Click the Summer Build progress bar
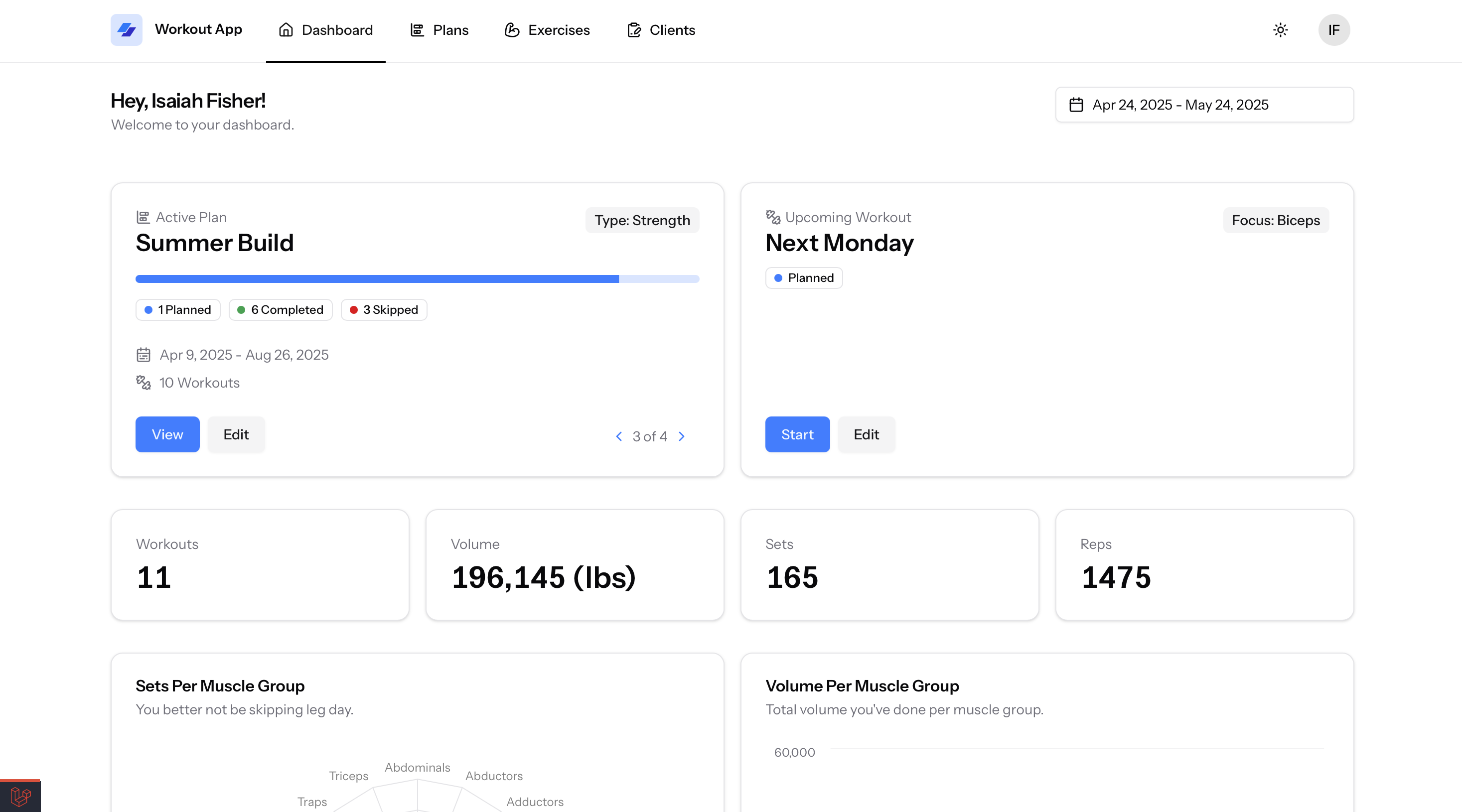 coord(417,278)
